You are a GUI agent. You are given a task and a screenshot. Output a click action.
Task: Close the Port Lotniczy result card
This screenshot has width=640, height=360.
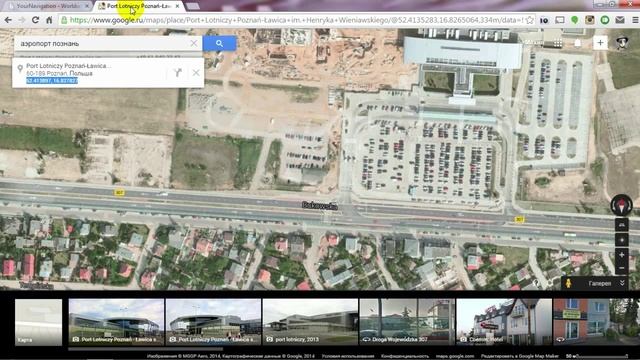point(196,73)
